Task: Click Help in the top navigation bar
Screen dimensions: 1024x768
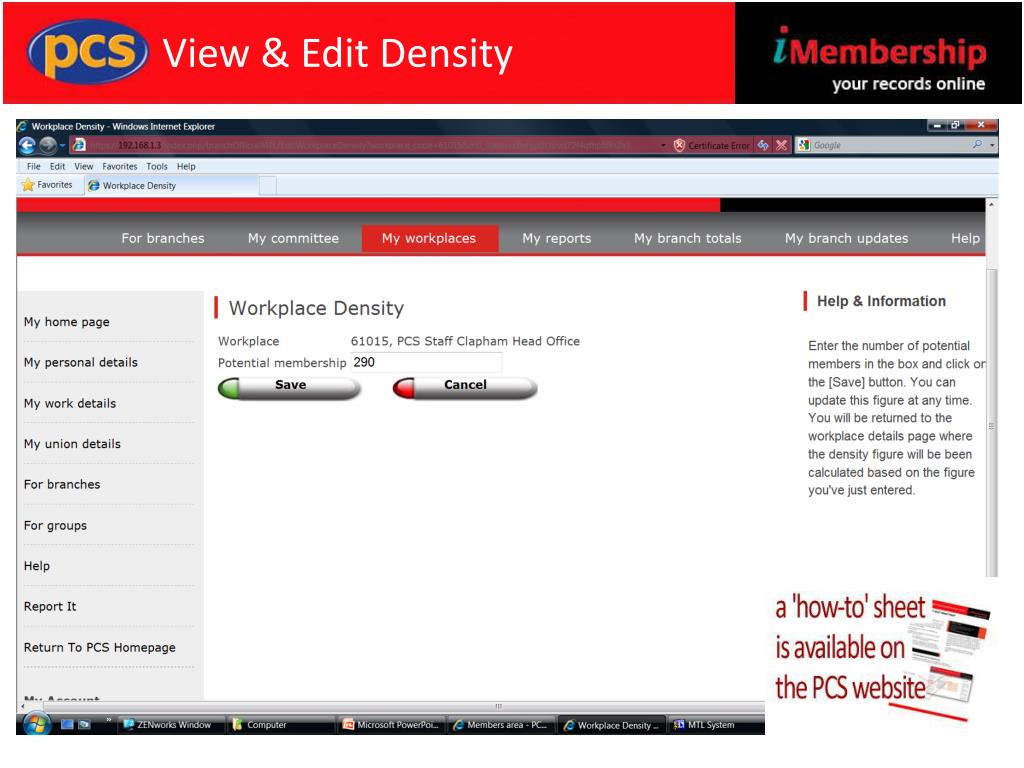Action: tap(965, 238)
